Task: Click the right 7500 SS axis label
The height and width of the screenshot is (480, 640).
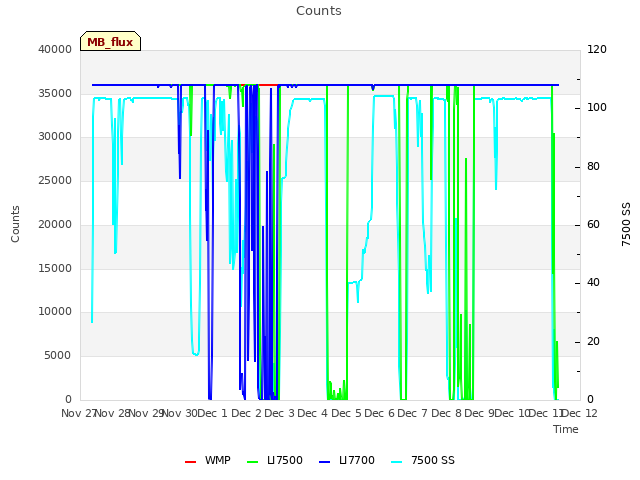Action: (x=626, y=224)
